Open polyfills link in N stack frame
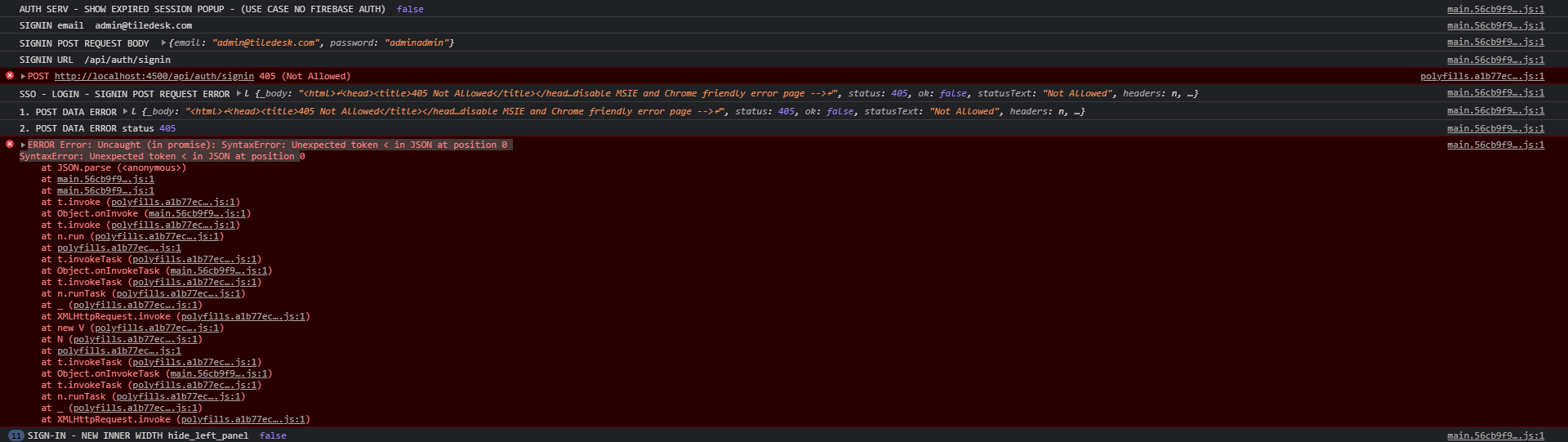This screenshot has width=1568, height=442. click(135, 339)
